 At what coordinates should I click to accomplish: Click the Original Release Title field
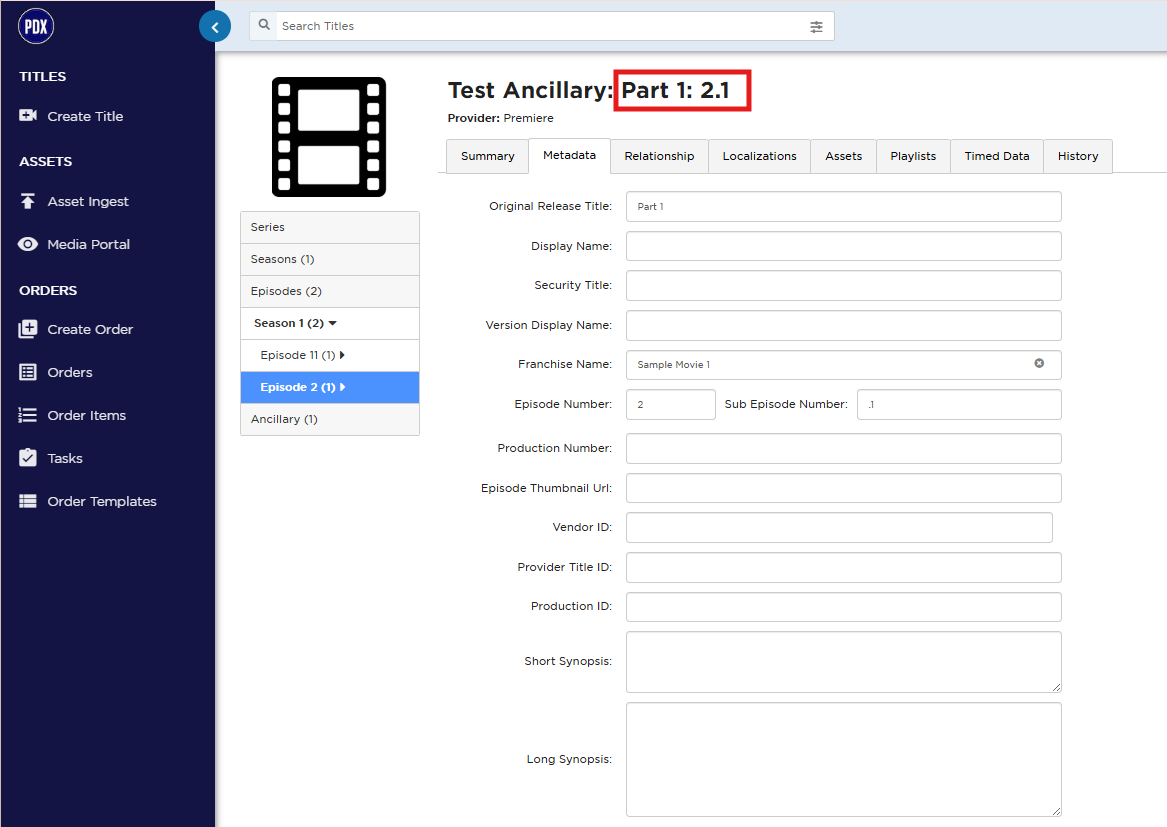click(x=843, y=206)
